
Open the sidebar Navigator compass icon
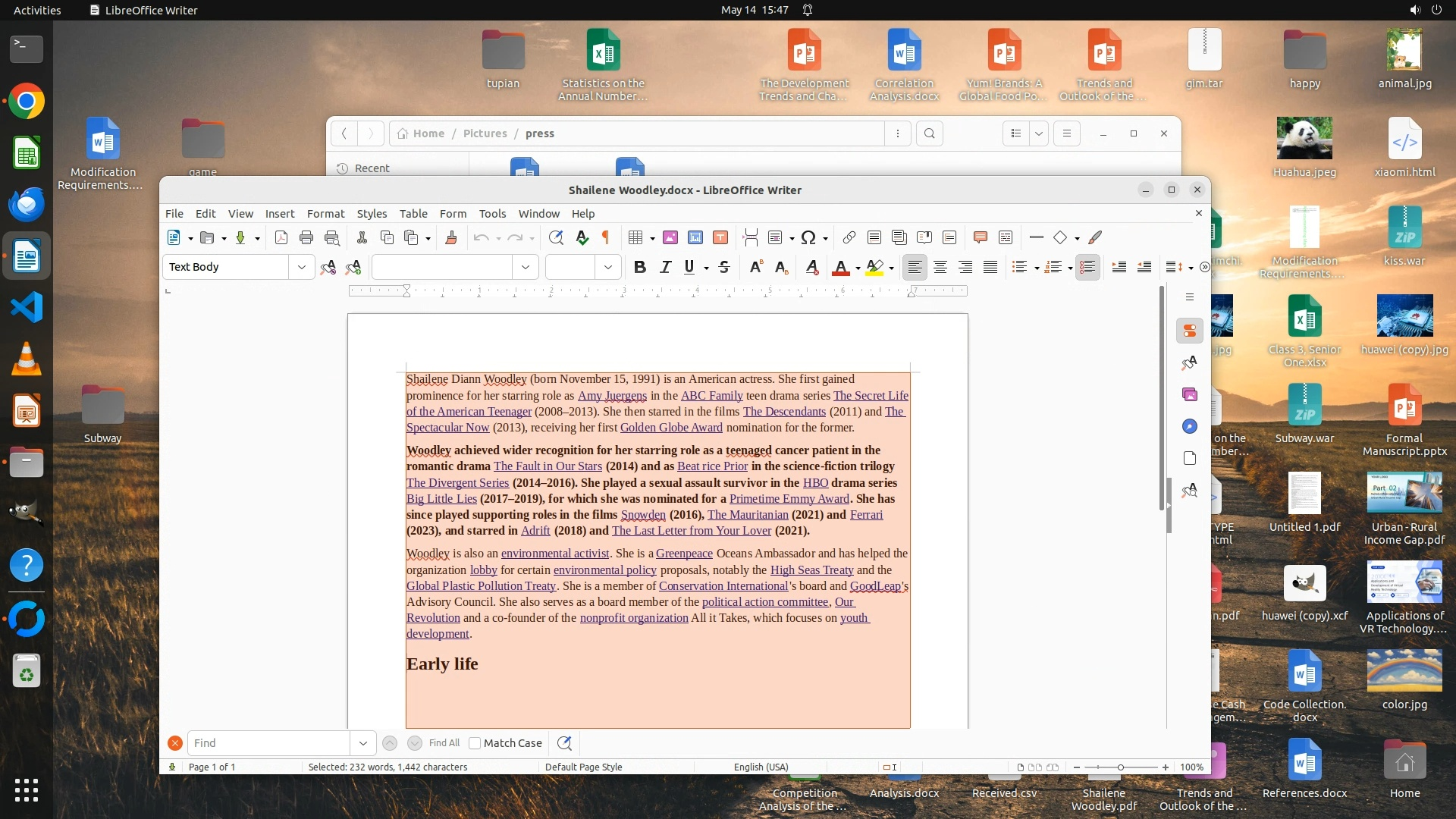tap(1190, 427)
